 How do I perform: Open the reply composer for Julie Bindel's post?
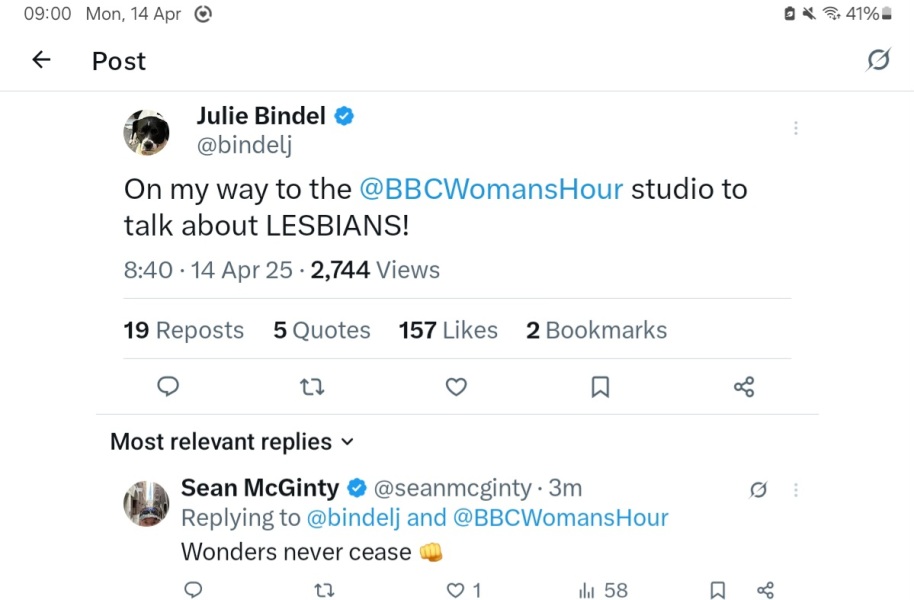(x=167, y=387)
